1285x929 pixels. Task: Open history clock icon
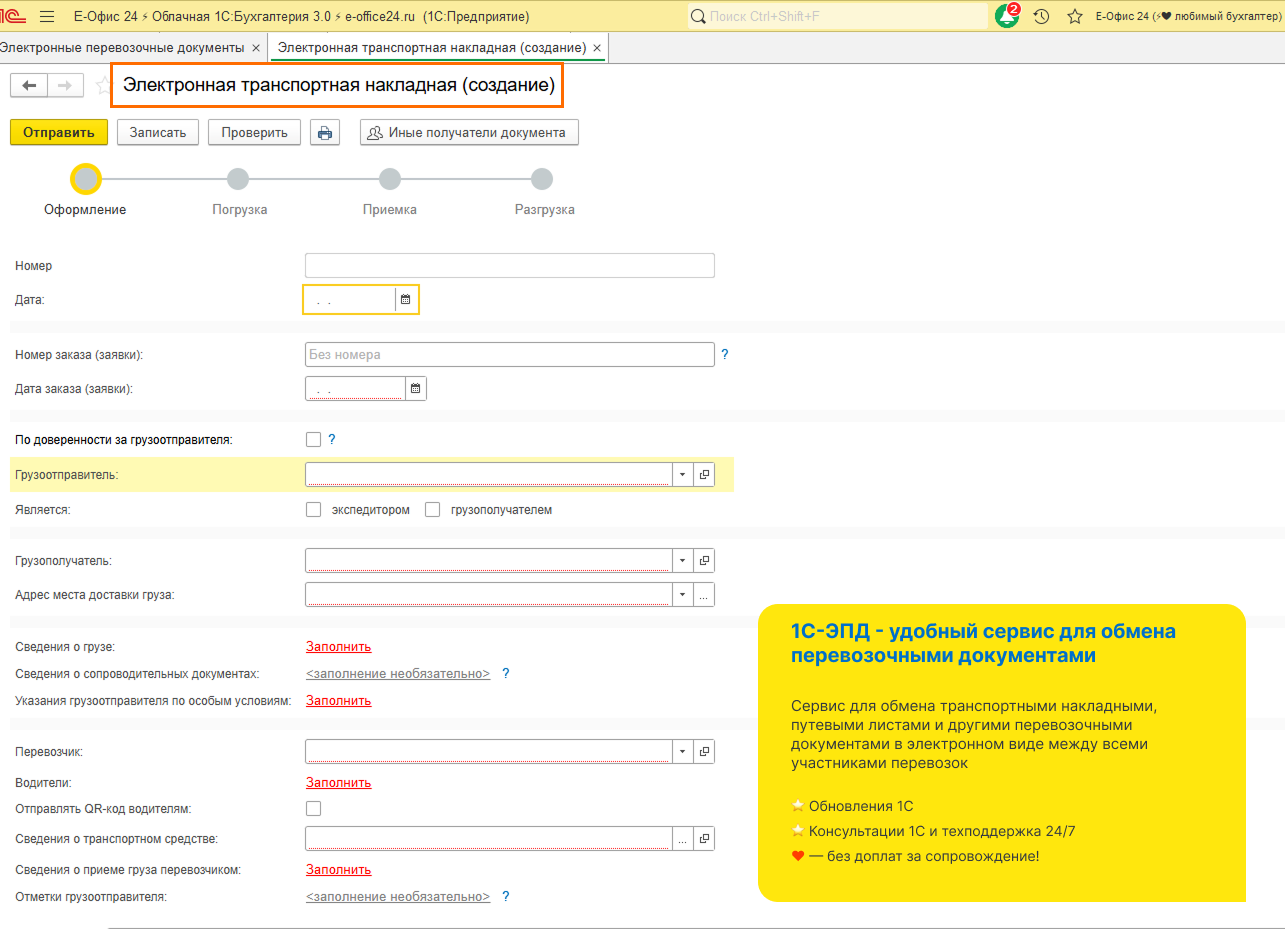pyautogui.click(x=1041, y=17)
